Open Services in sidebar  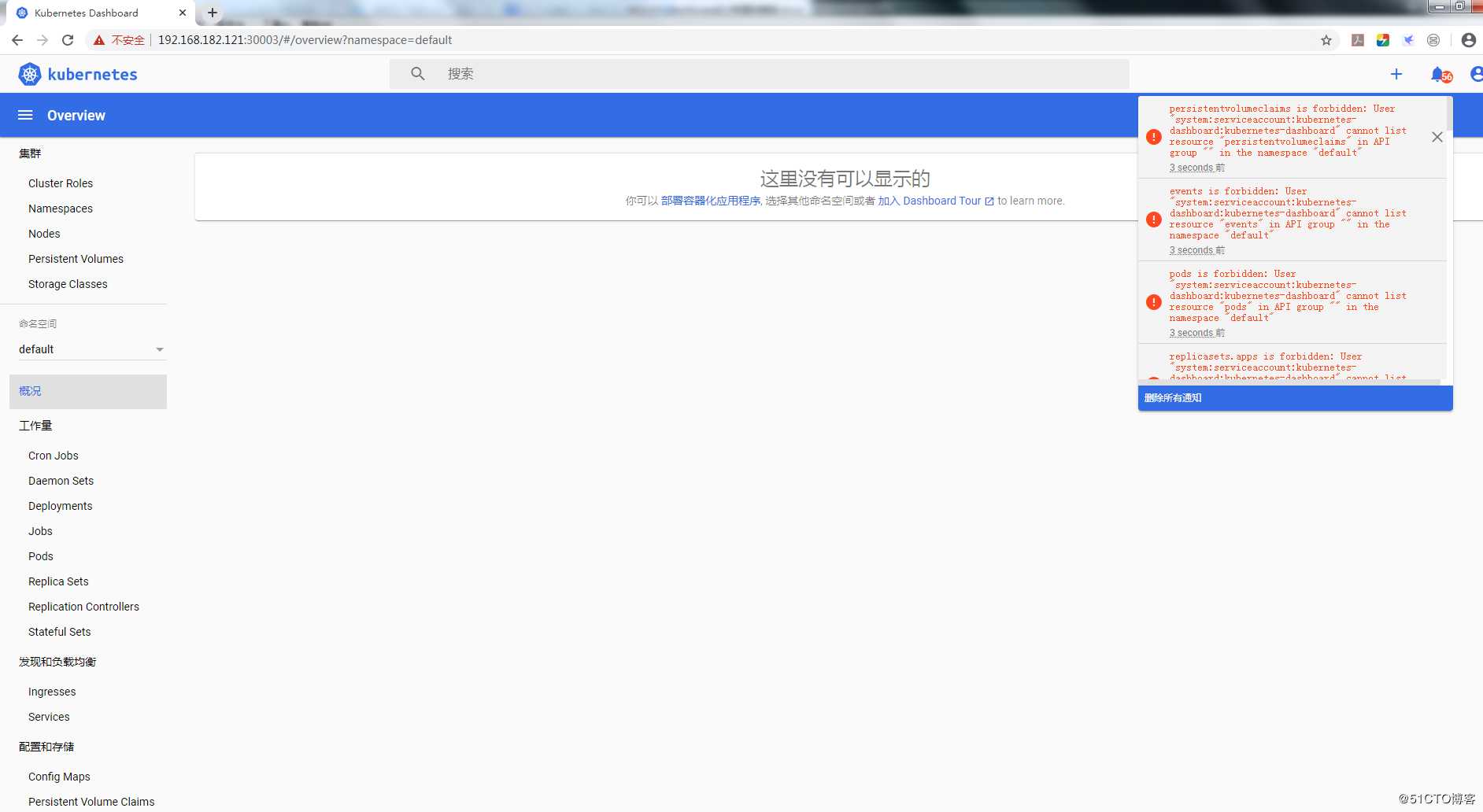coord(49,717)
